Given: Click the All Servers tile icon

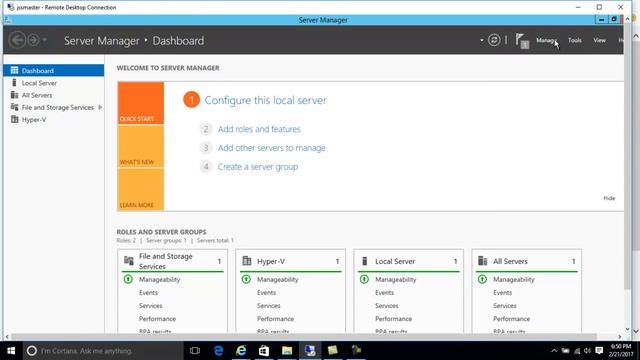Looking at the screenshot, I should point(482,260).
